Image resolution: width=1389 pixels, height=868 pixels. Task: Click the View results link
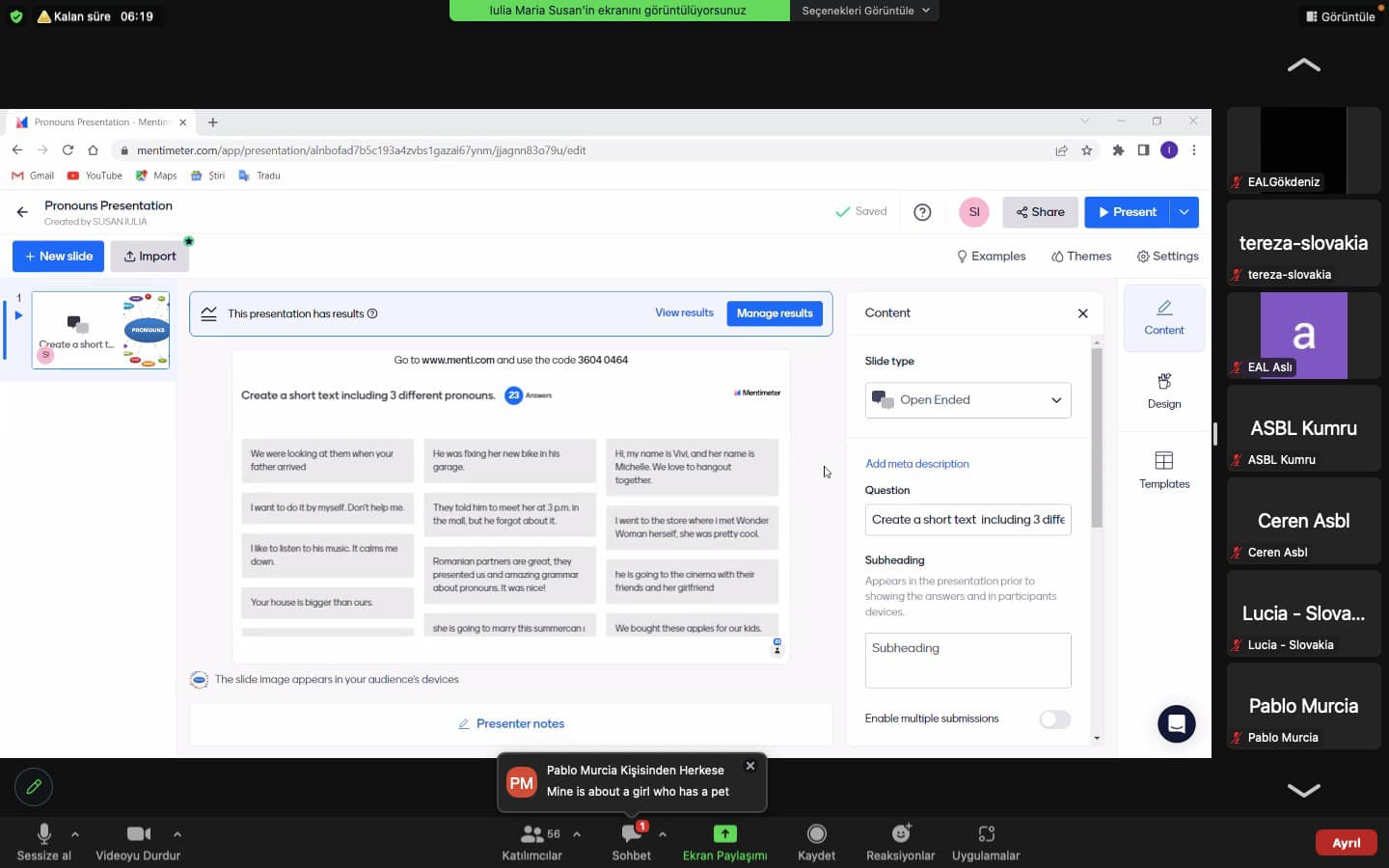point(684,313)
